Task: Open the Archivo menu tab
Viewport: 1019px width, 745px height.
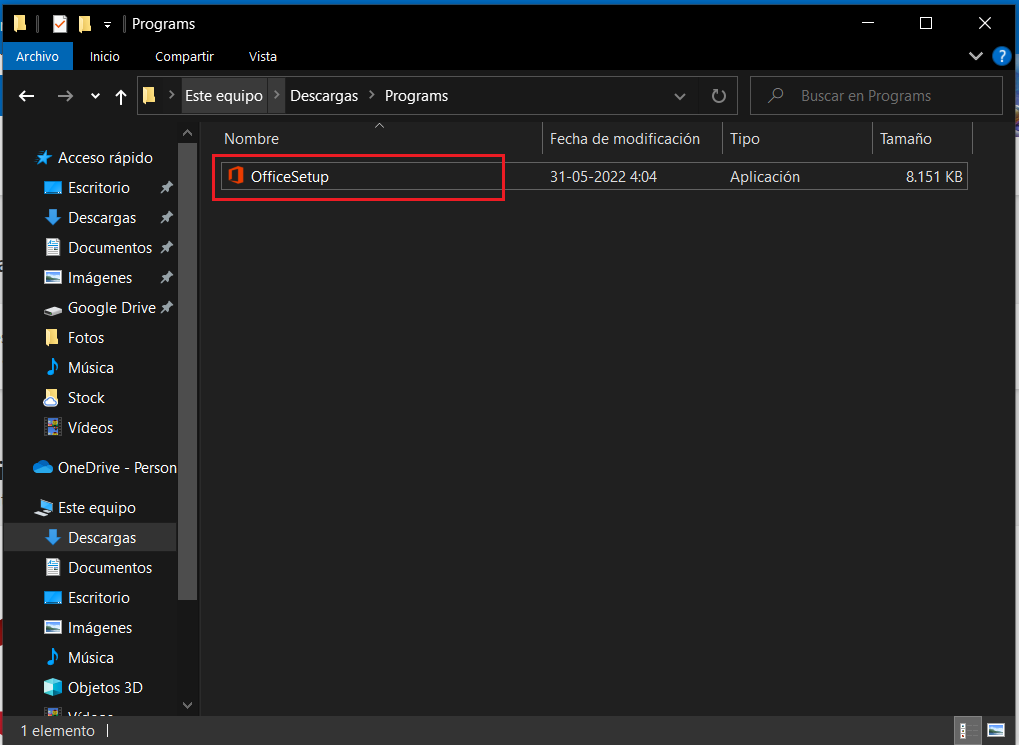Action: [x=37, y=57]
